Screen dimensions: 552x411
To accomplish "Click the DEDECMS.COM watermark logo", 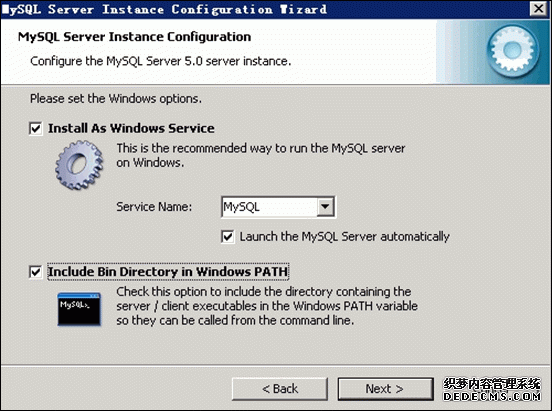I will coord(492,389).
